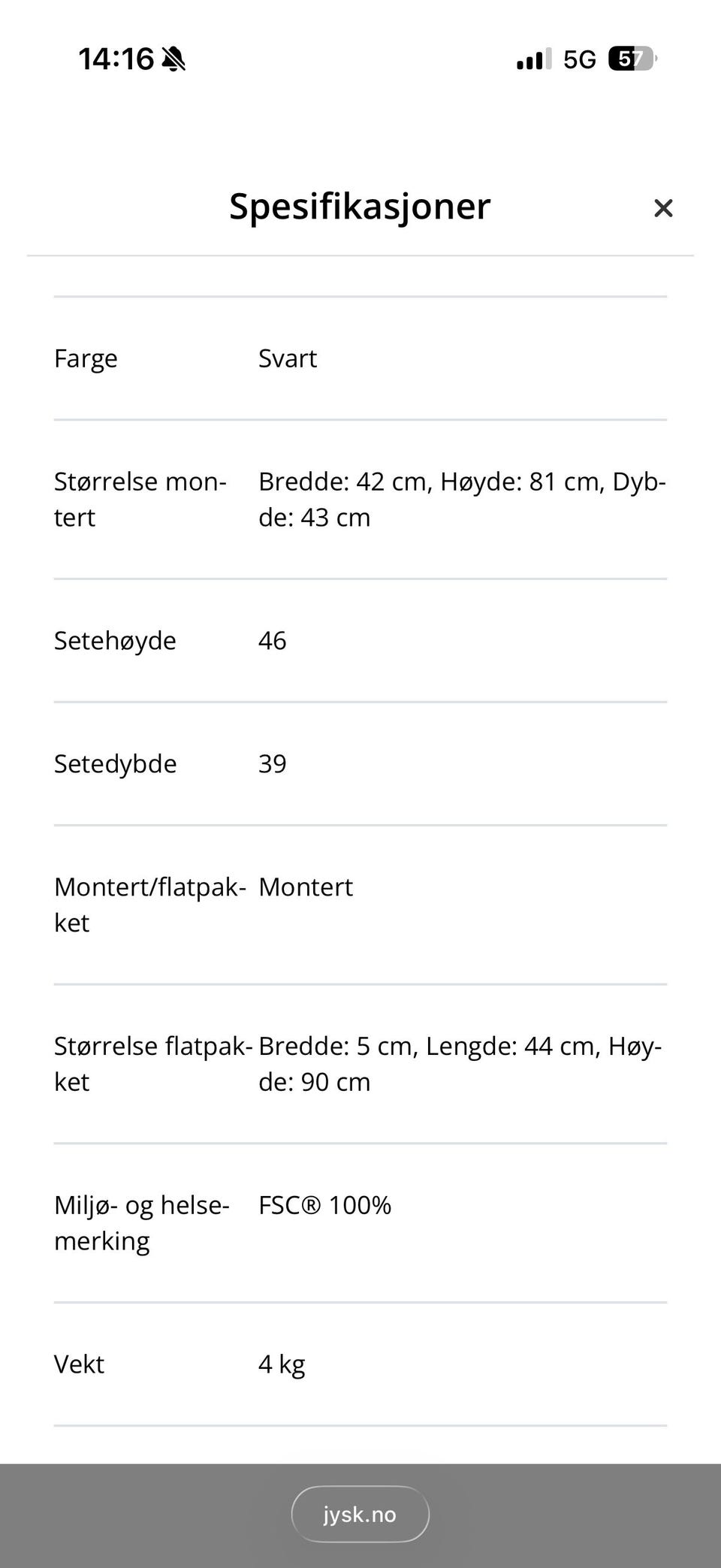Open the jysk.no button

(x=360, y=1514)
